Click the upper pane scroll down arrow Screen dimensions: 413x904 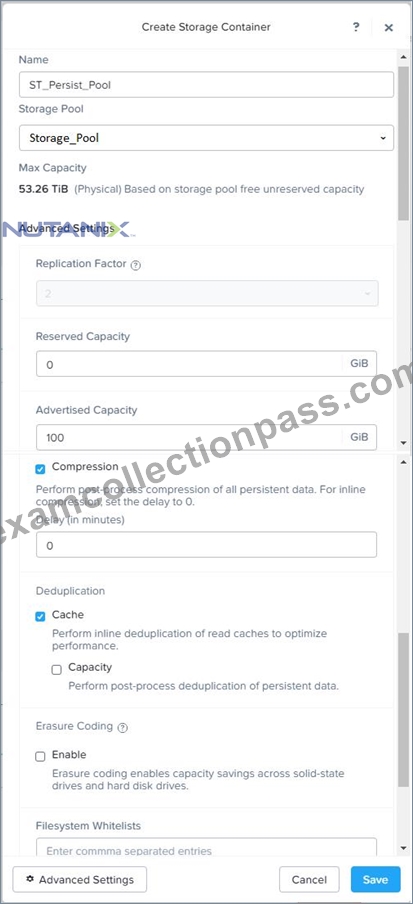click(403, 443)
